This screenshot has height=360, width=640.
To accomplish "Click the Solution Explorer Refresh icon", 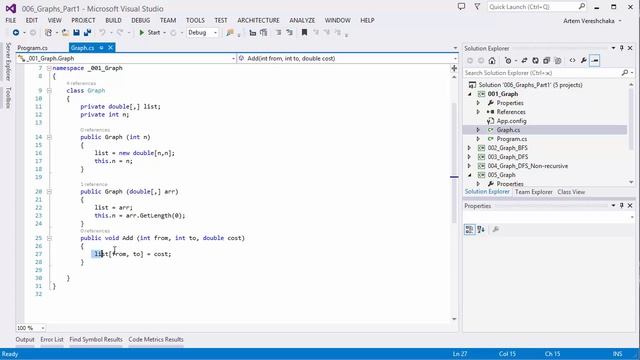I will click(535, 60).
